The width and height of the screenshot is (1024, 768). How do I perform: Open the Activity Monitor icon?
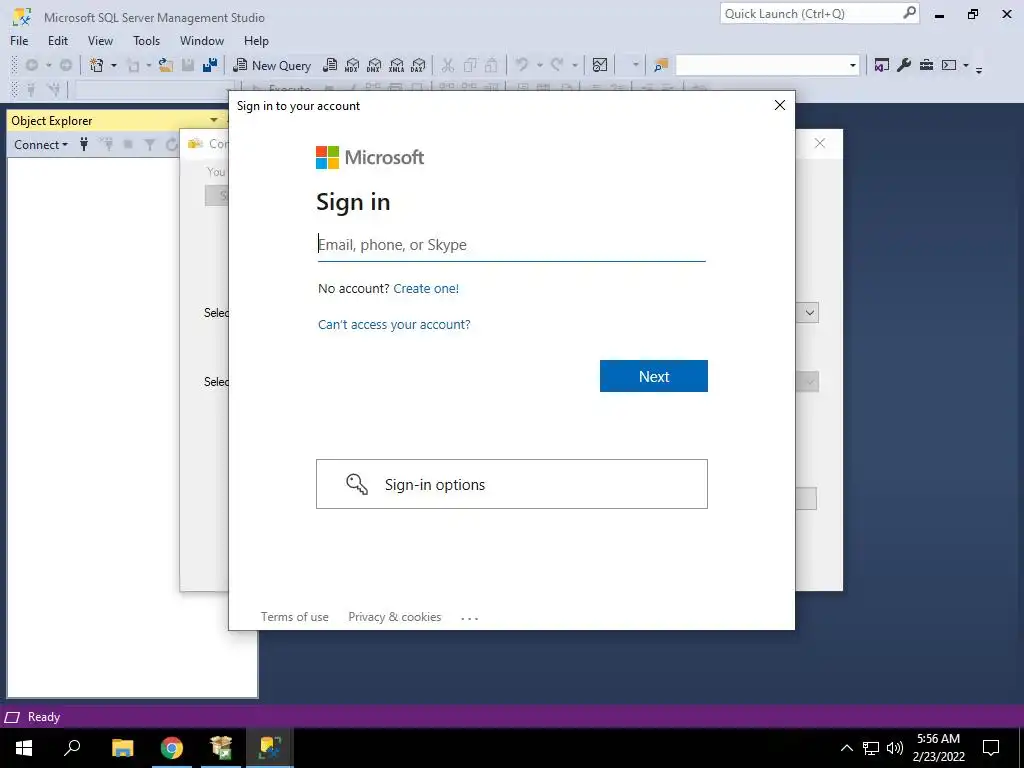(x=600, y=65)
